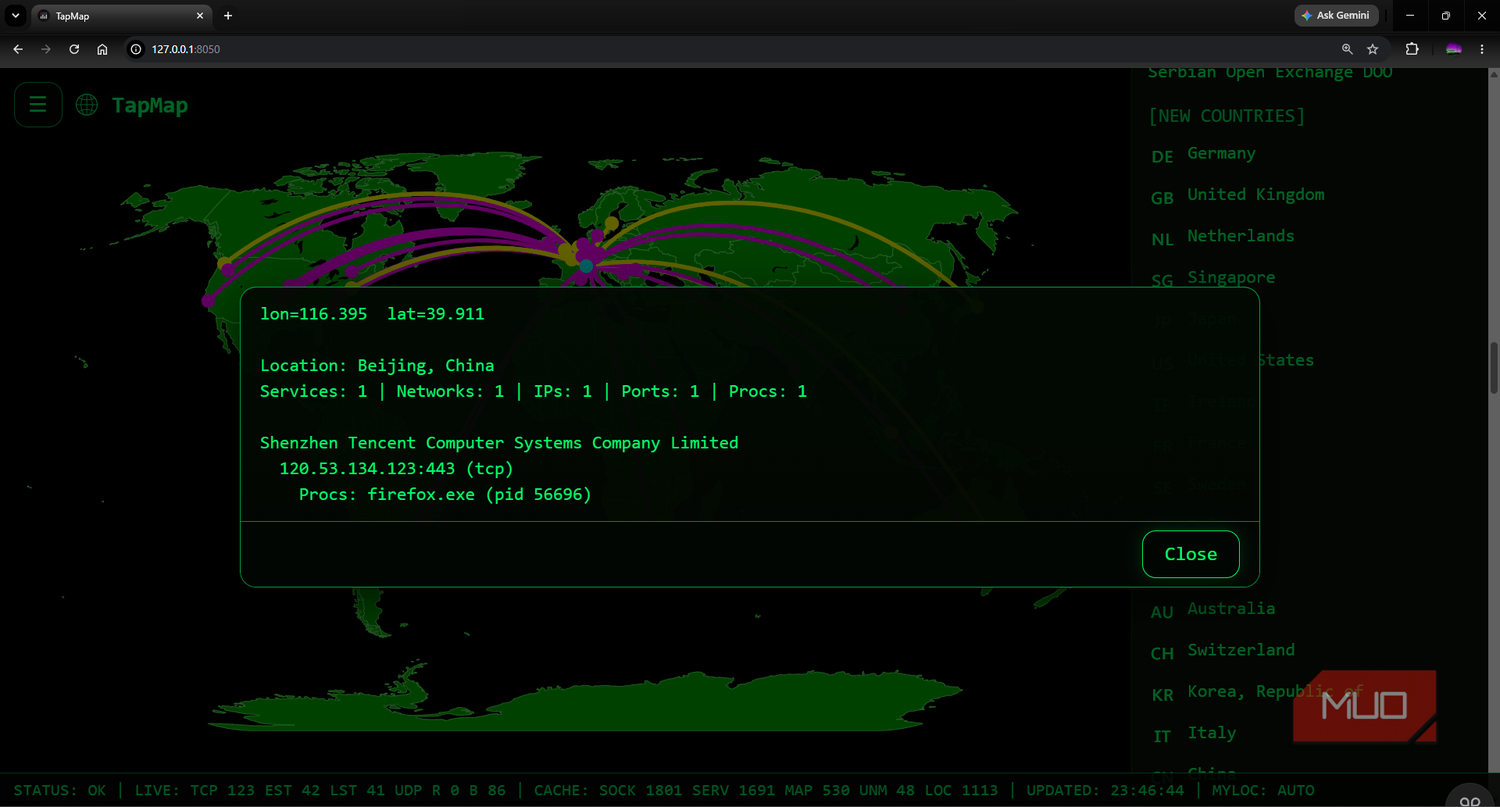Click the Shenzhen Tencent Computer Systems network name
The image size is (1500, 807).
(499, 443)
